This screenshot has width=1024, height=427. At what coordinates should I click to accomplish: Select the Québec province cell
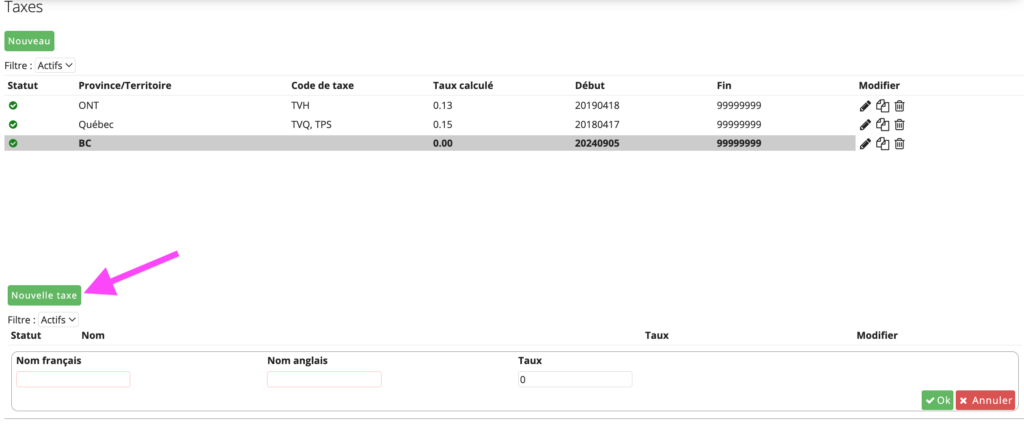coord(96,124)
